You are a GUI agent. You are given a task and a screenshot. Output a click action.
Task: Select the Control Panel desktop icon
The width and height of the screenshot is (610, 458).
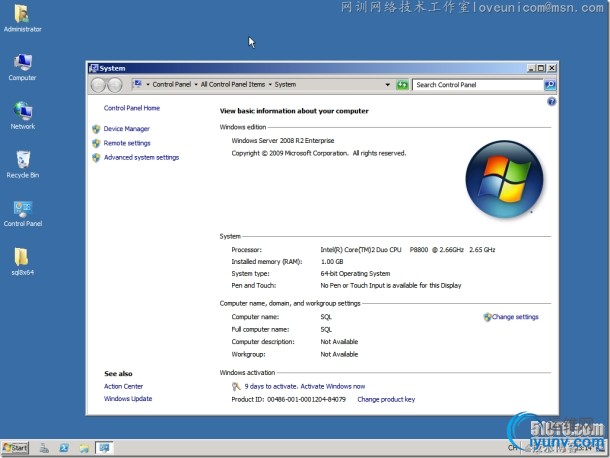point(23,213)
